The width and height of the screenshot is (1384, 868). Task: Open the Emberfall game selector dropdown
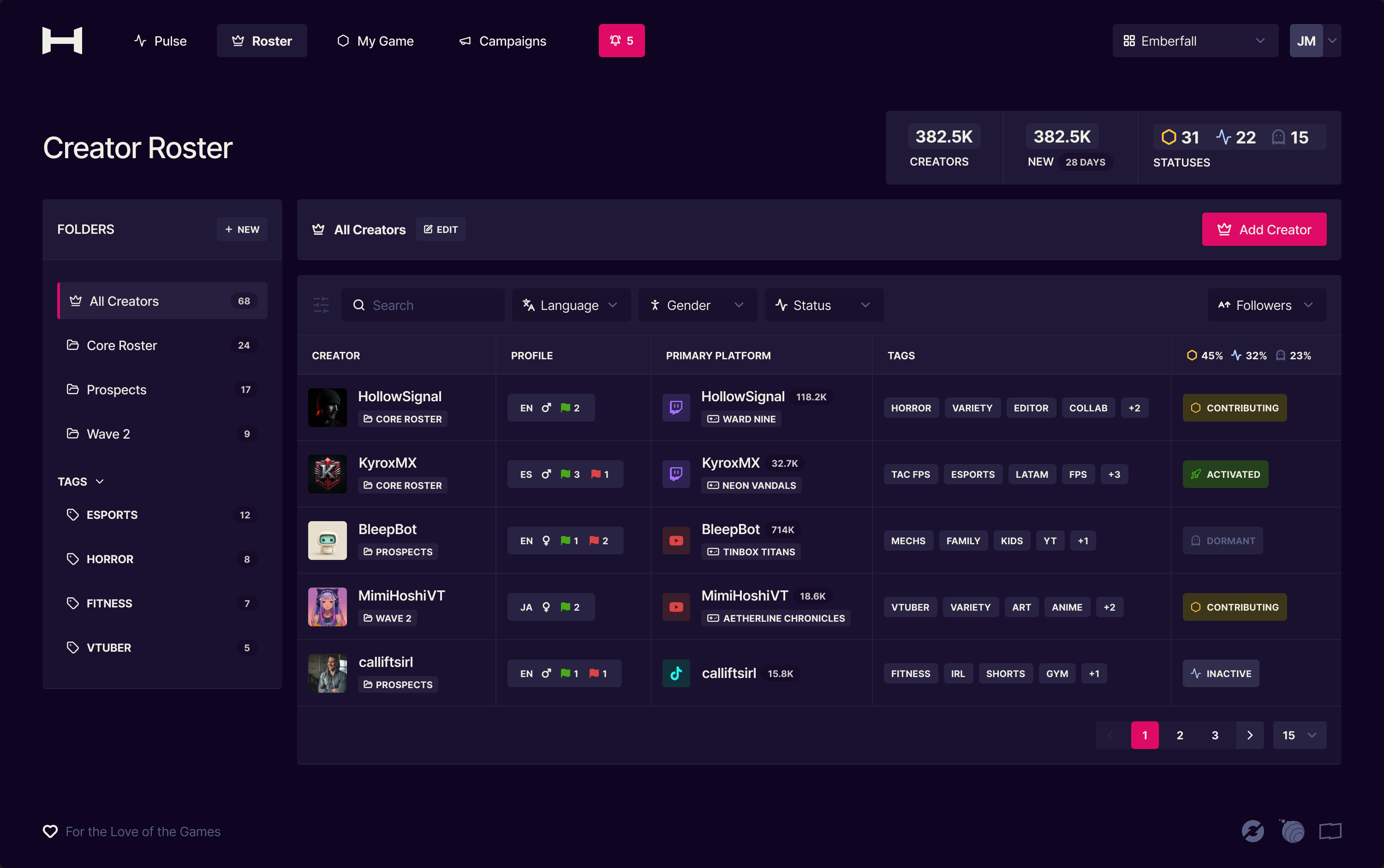coord(1195,41)
